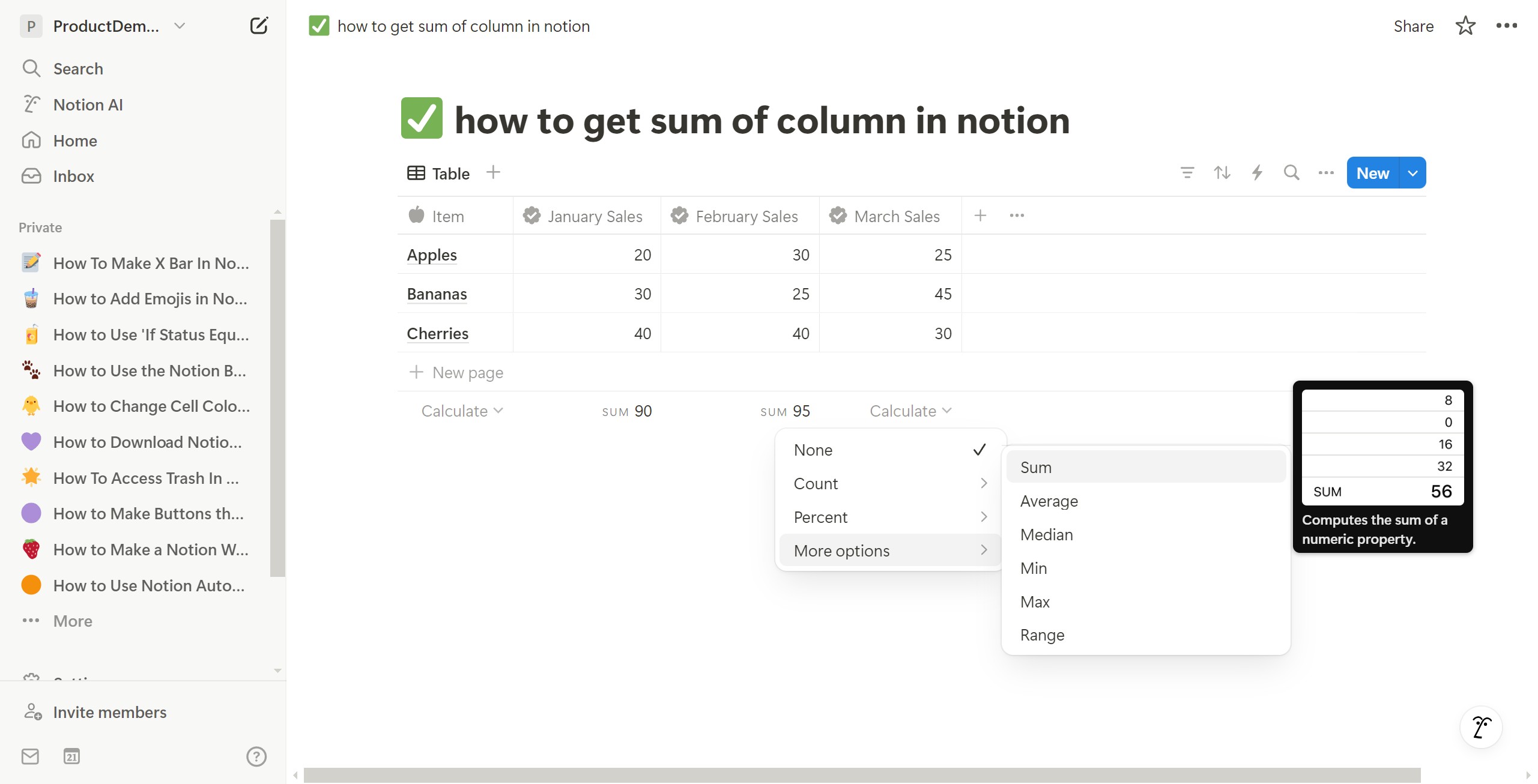Open the New button dropdown arrow
The height and width of the screenshot is (784, 1538).
pyautogui.click(x=1413, y=173)
